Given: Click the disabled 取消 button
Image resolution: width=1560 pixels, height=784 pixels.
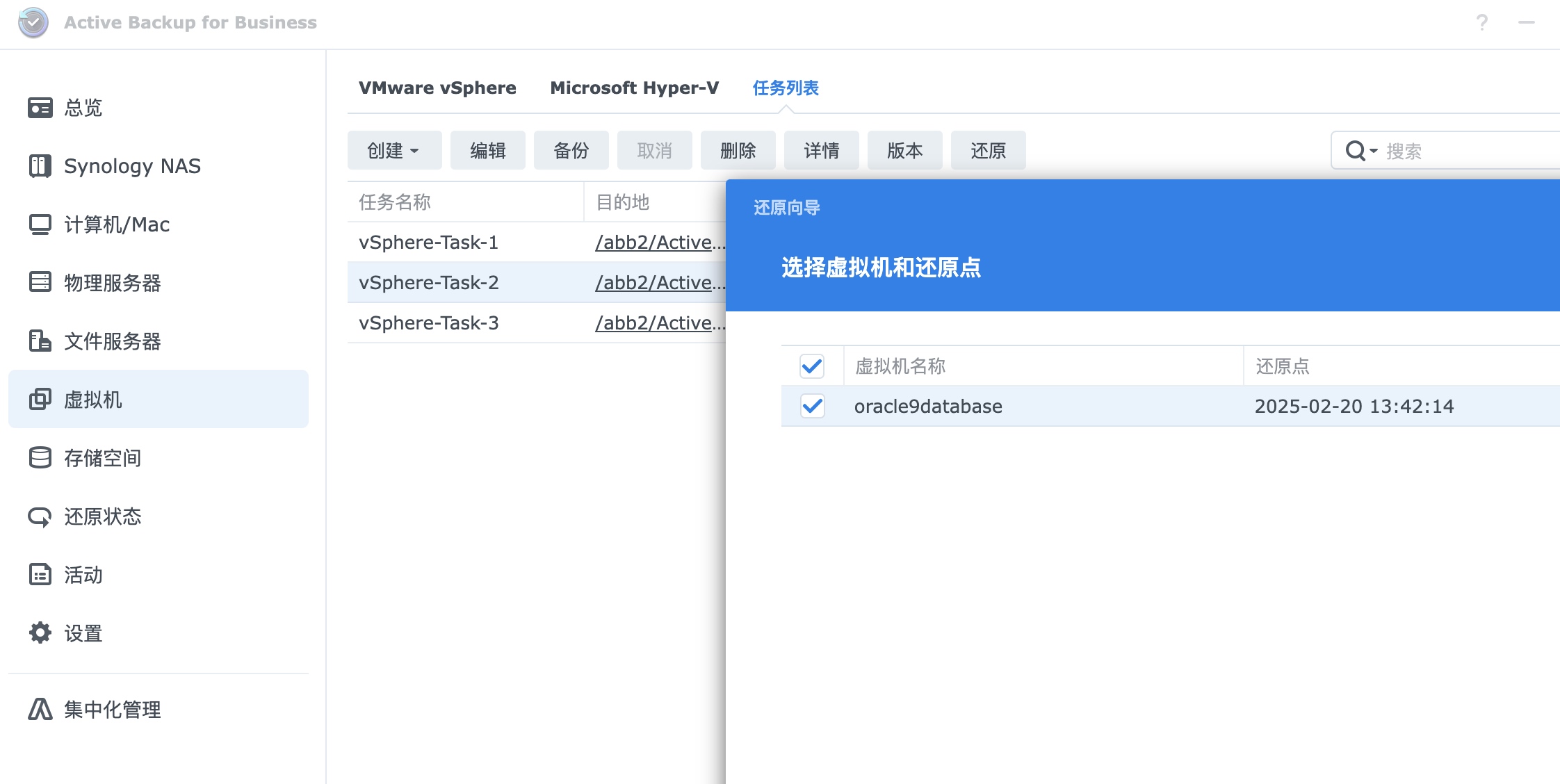Looking at the screenshot, I should coord(655,150).
